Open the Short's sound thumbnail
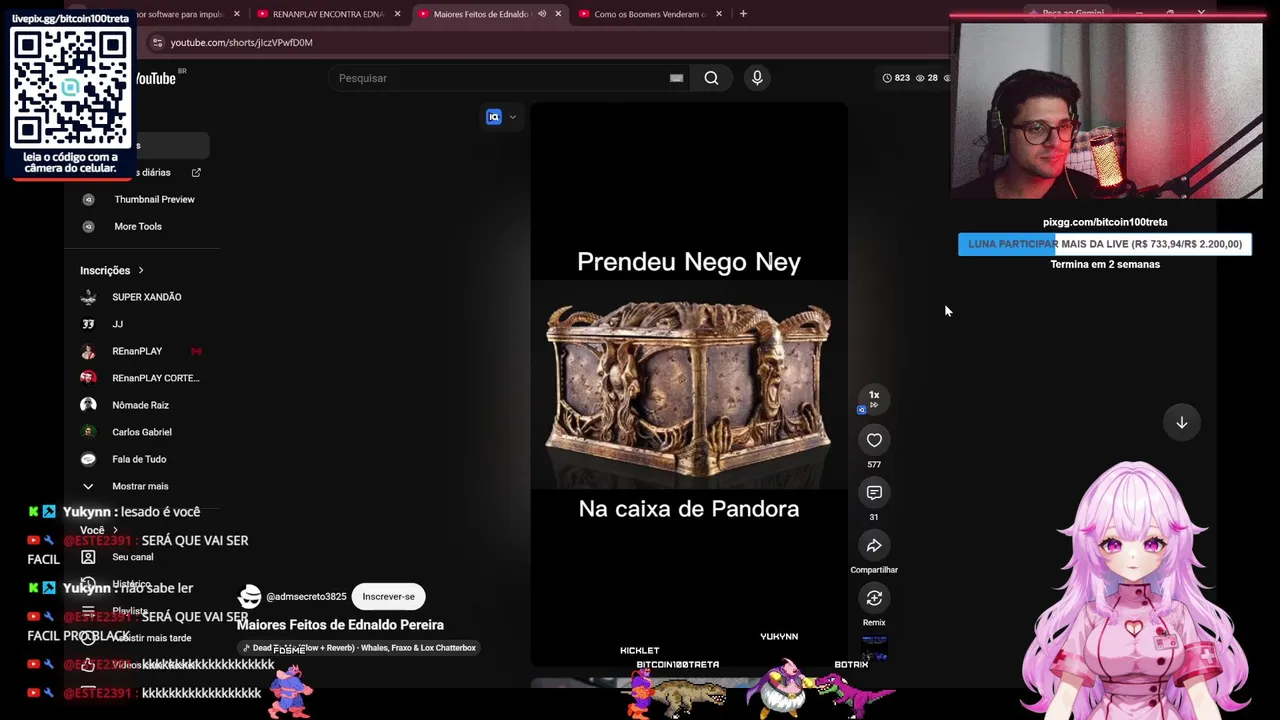The height and width of the screenshot is (720, 1280). 874,648
